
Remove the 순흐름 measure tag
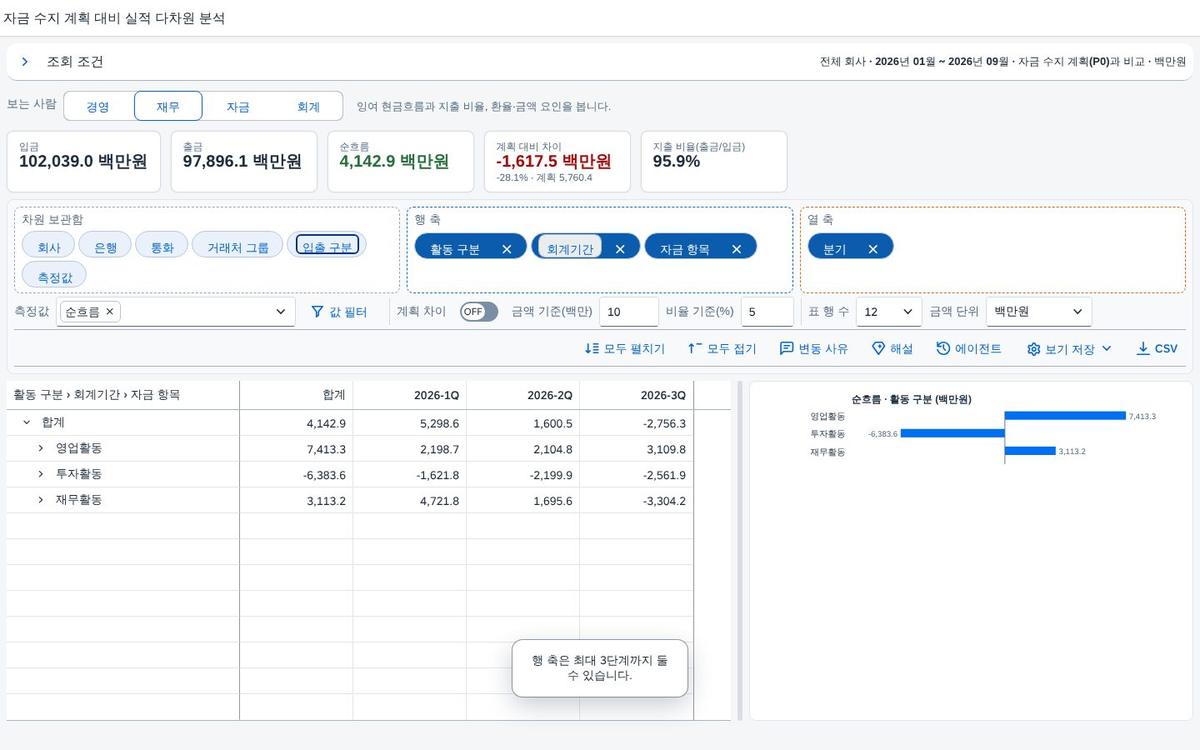tap(110, 311)
